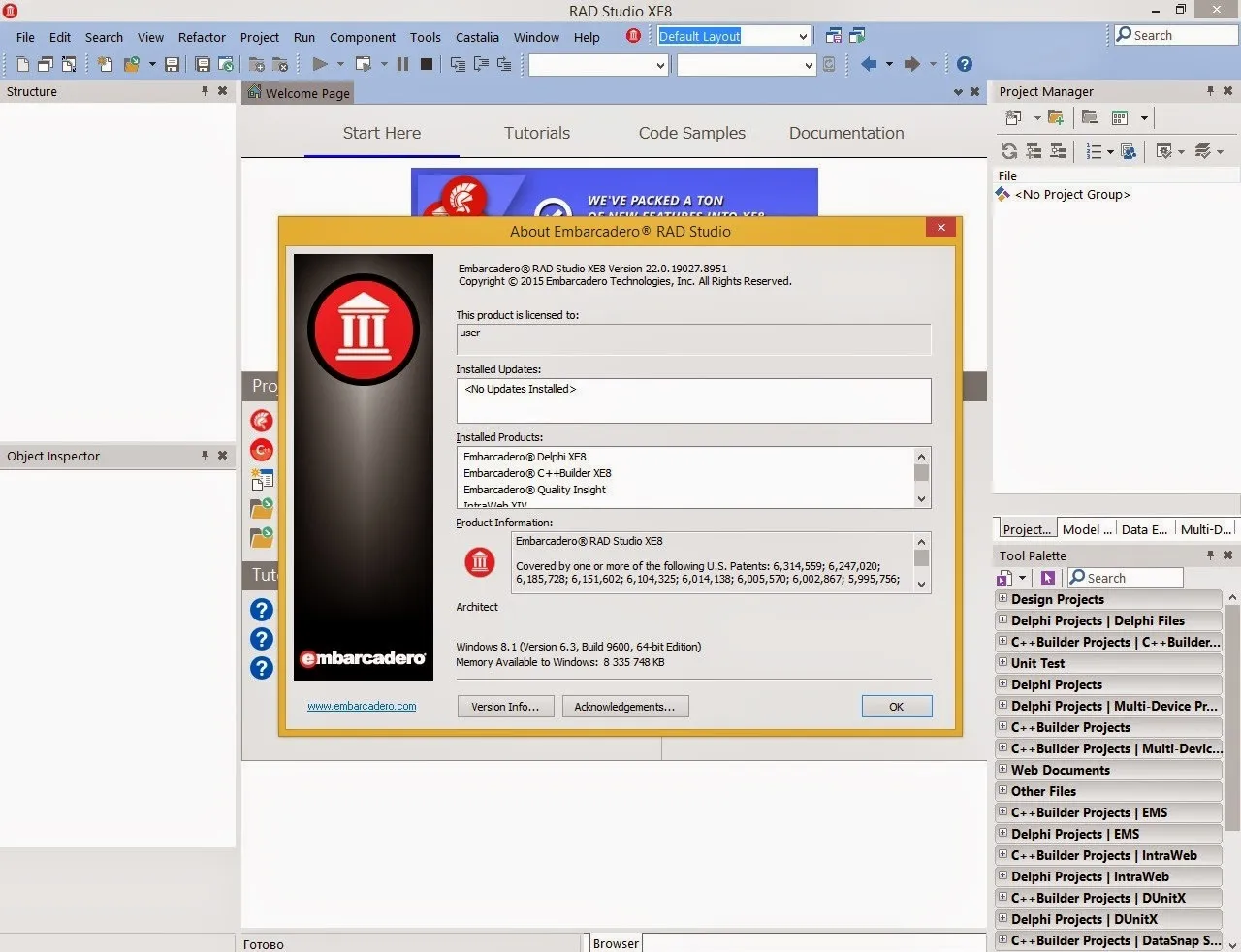This screenshot has width=1241, height=952.
Task: Click Expand All tree icon in Project Manager
Action: (x=1034, y=151)
